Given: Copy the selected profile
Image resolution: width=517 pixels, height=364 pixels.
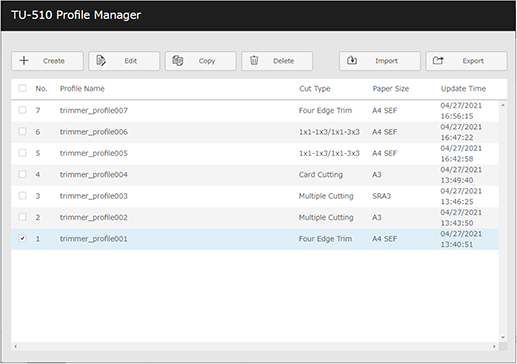Looking at the screenshot, I should (201, 61).
